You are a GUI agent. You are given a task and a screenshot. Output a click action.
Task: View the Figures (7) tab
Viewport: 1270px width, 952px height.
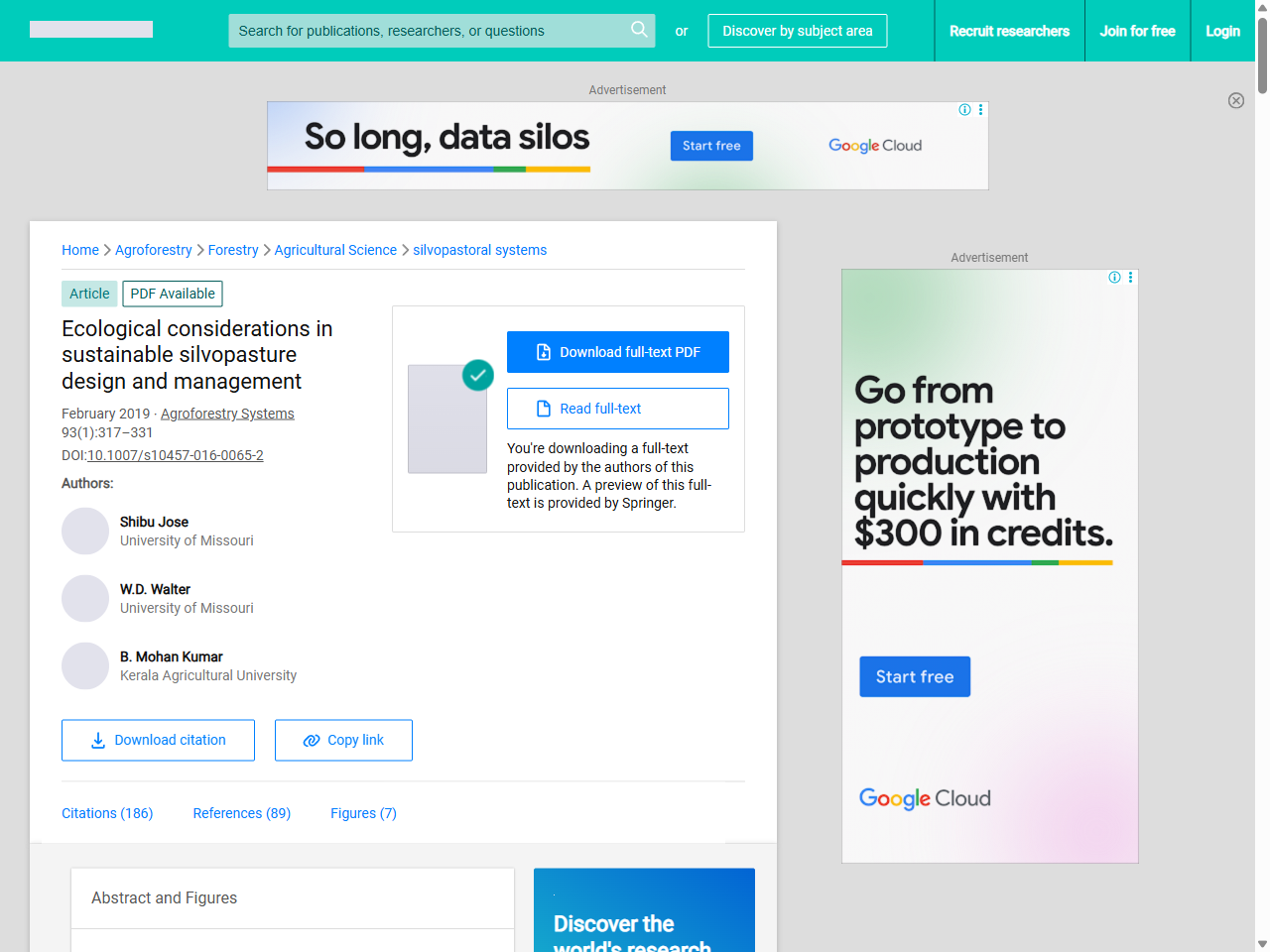click(363, 813)
